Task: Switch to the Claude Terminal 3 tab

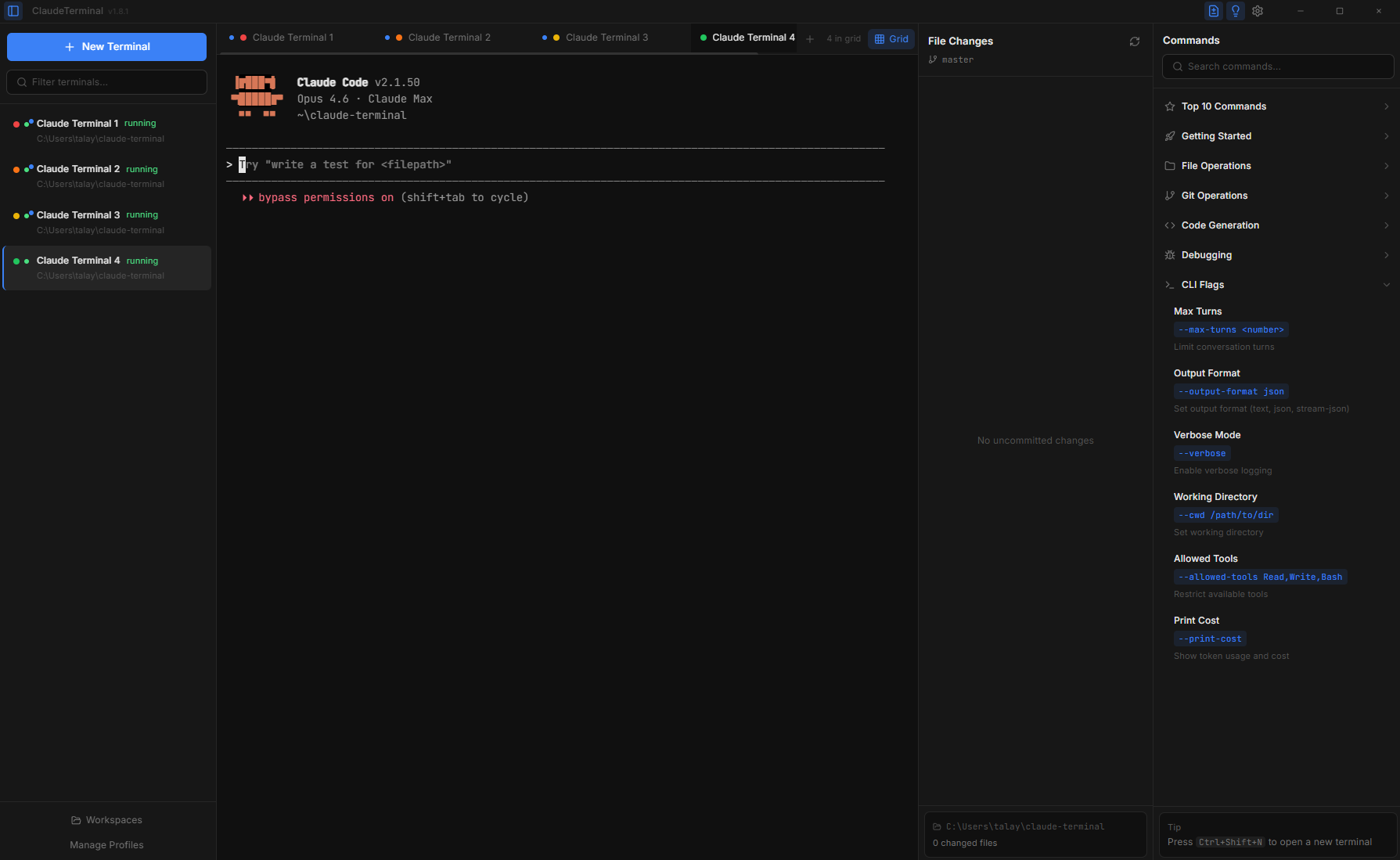Action: [x=606, y=38]
